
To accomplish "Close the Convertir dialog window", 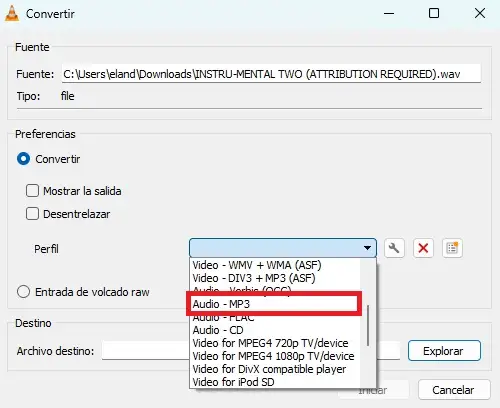I will 480,13.
